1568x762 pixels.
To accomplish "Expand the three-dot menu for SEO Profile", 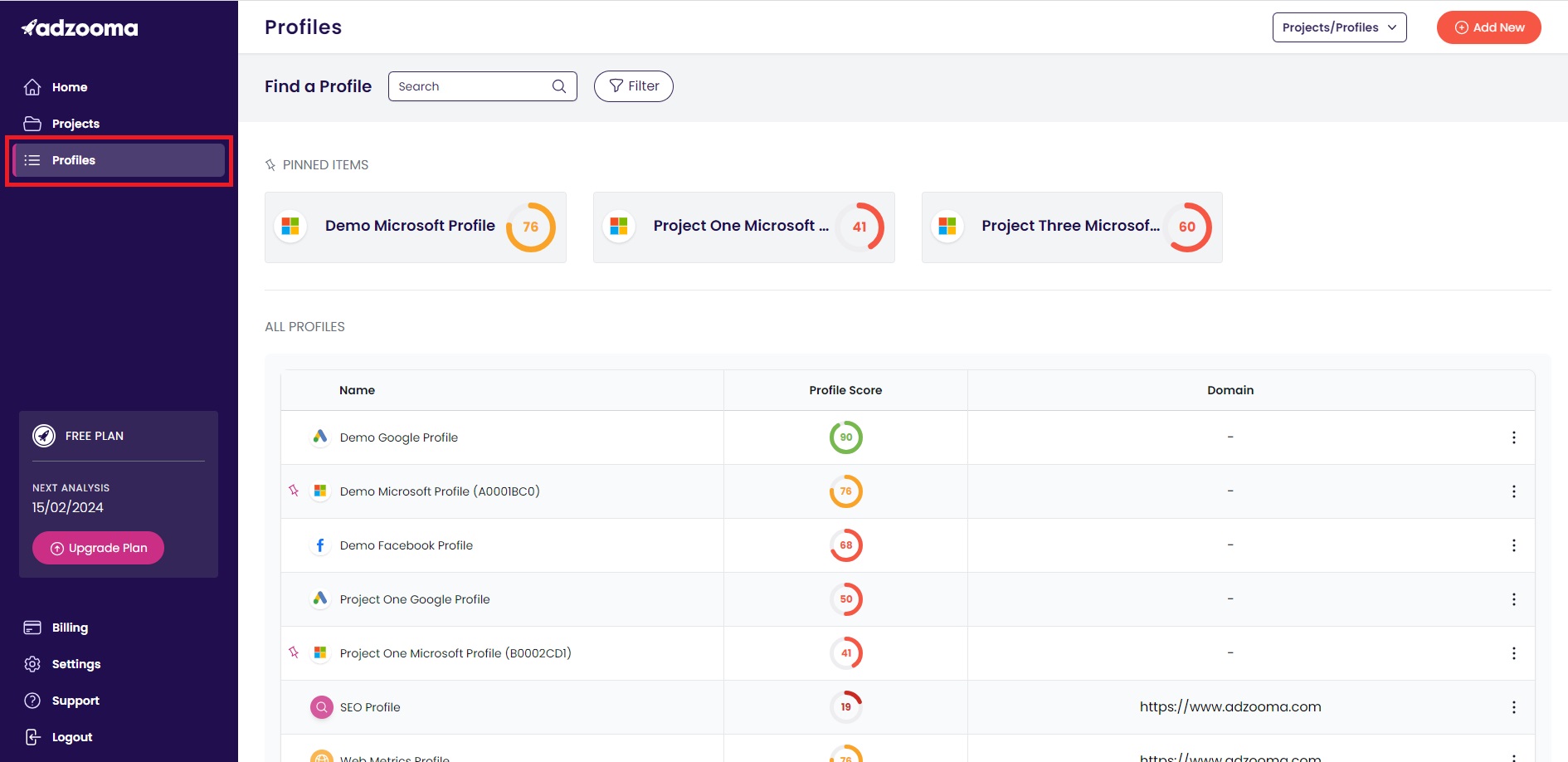I will click(1513, 707).
